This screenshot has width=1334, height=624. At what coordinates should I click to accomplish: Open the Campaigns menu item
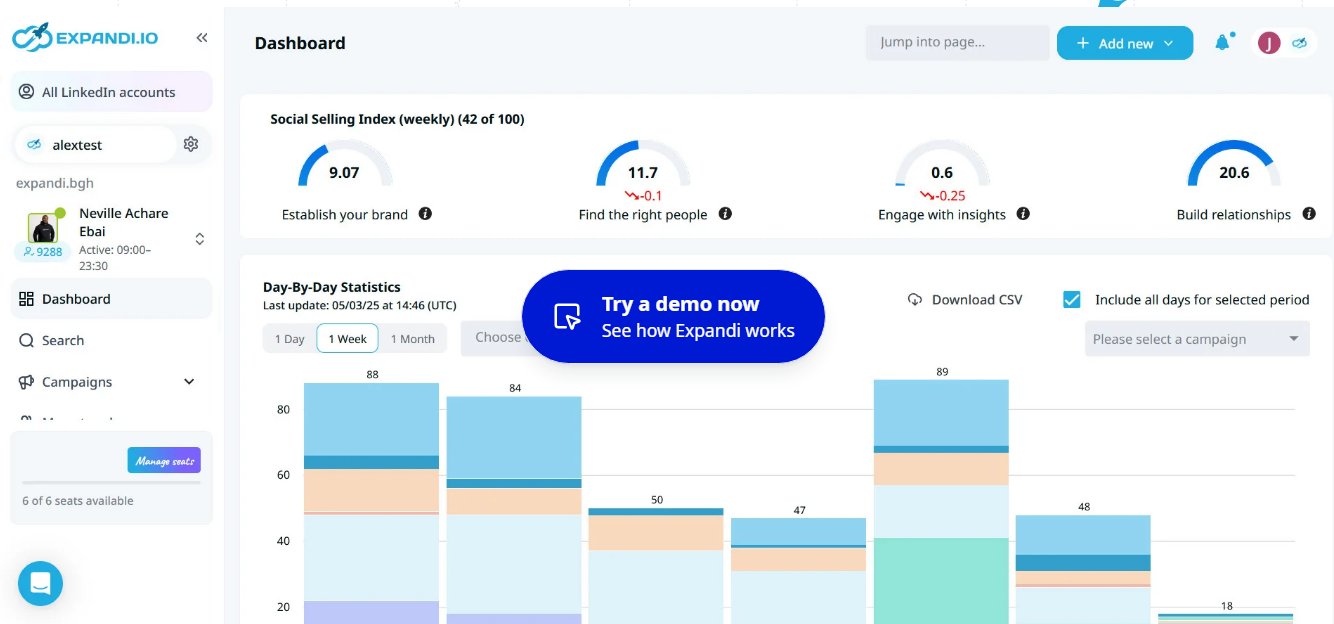[111, 382]
